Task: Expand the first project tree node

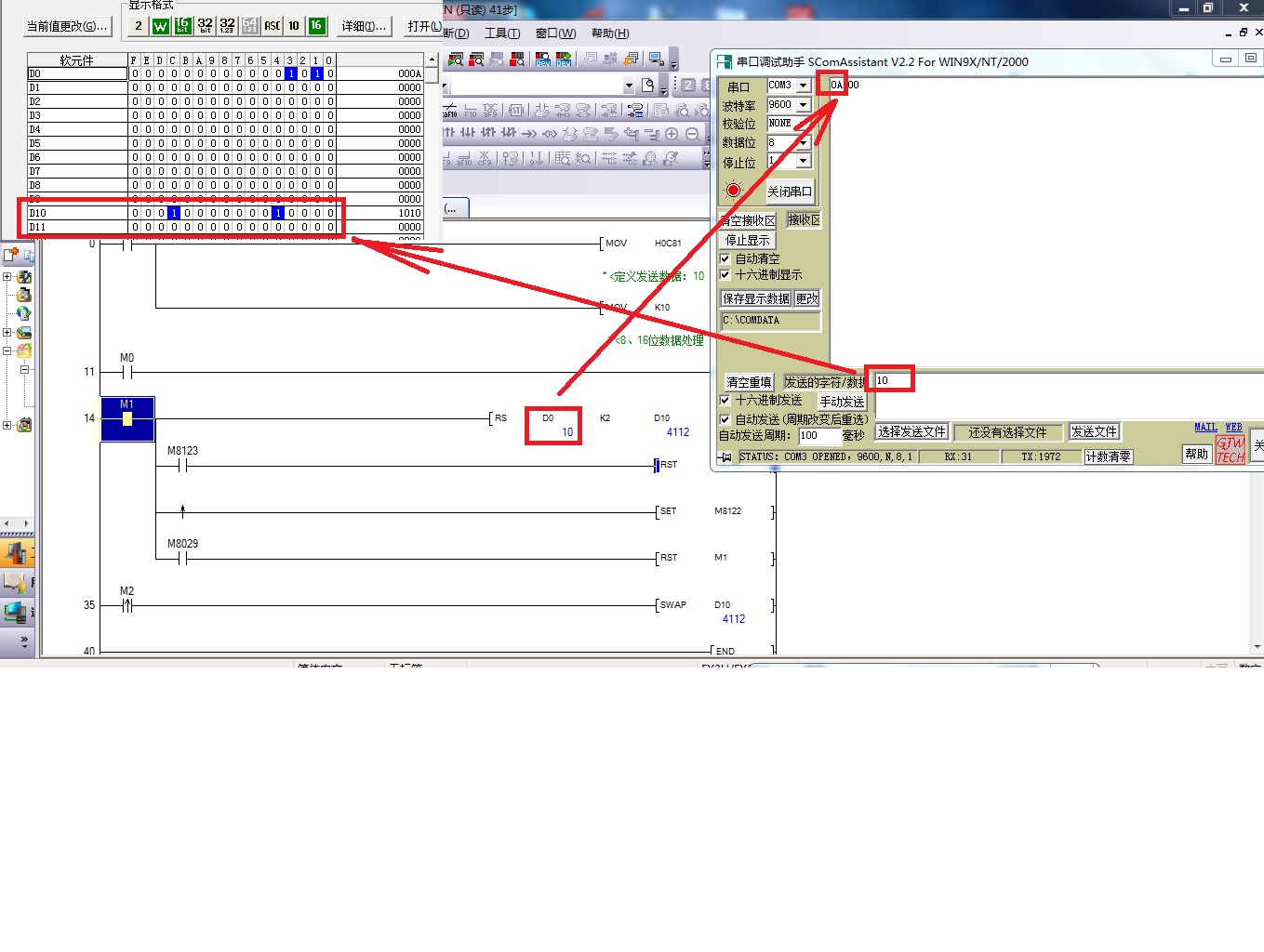Action: [x=7, y=277]
